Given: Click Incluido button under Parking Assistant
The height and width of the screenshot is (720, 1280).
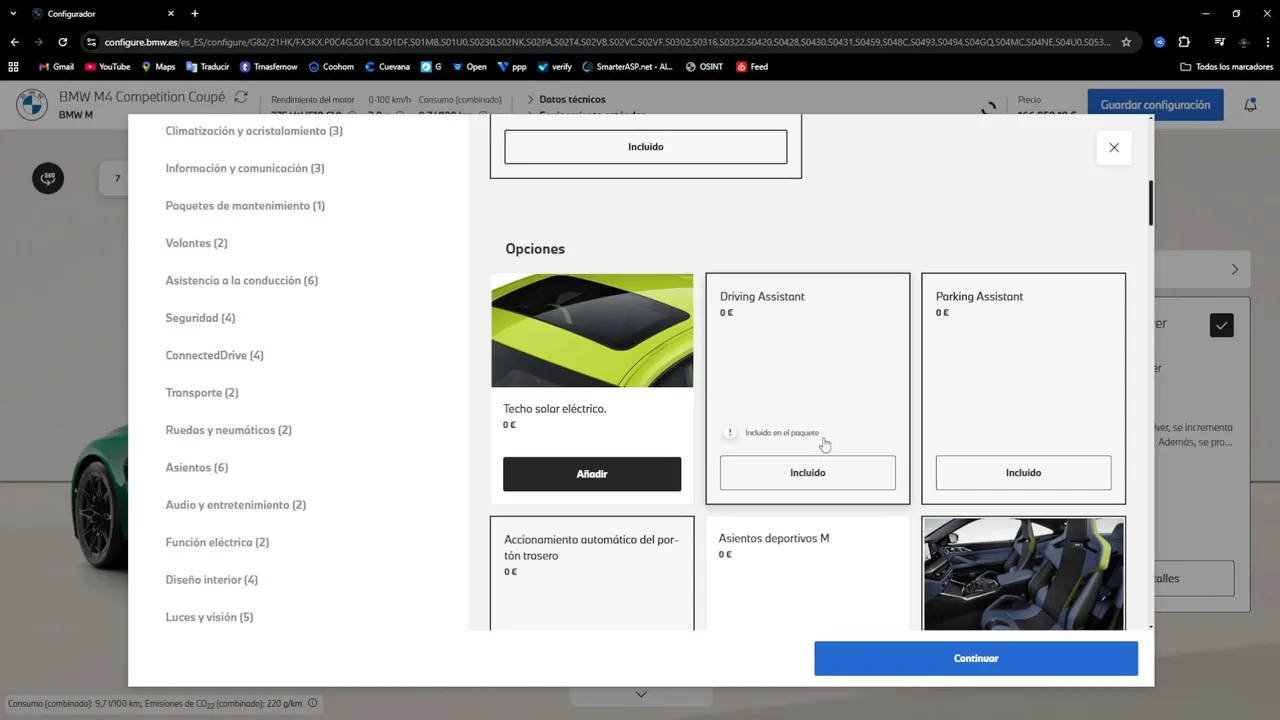Looking at the screenshot, I should (1023, 473).
